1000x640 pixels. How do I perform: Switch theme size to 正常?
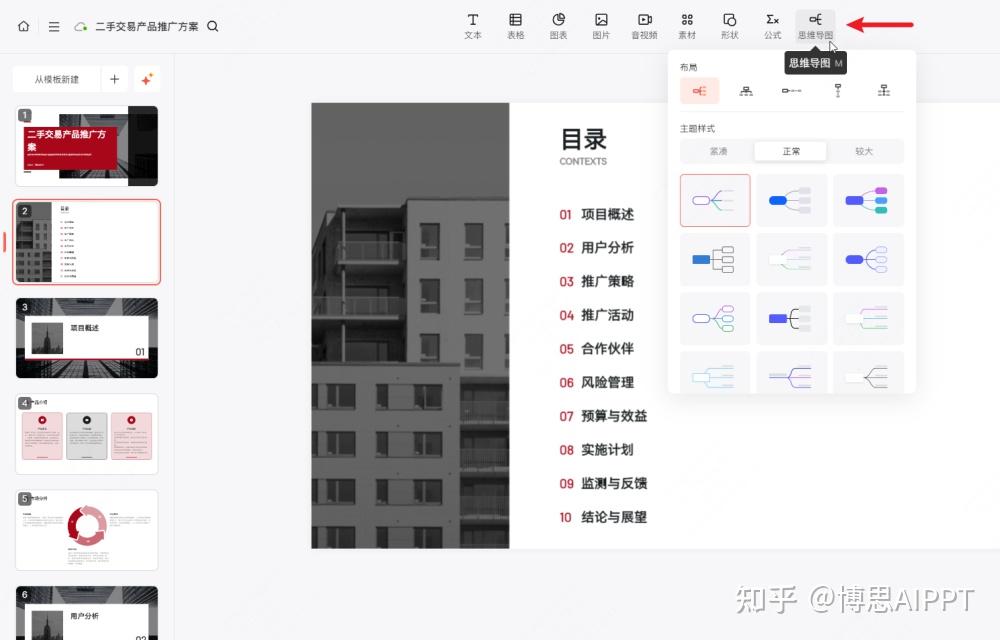pos(791,151)
